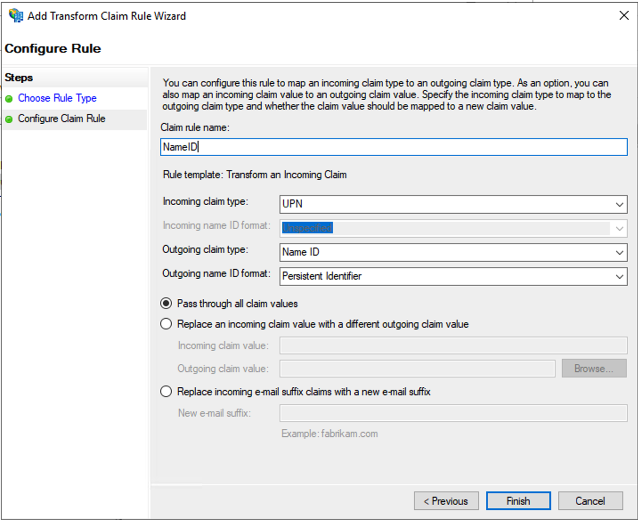
Task: Select Pass through all claim values
Action: coord(166,303)
